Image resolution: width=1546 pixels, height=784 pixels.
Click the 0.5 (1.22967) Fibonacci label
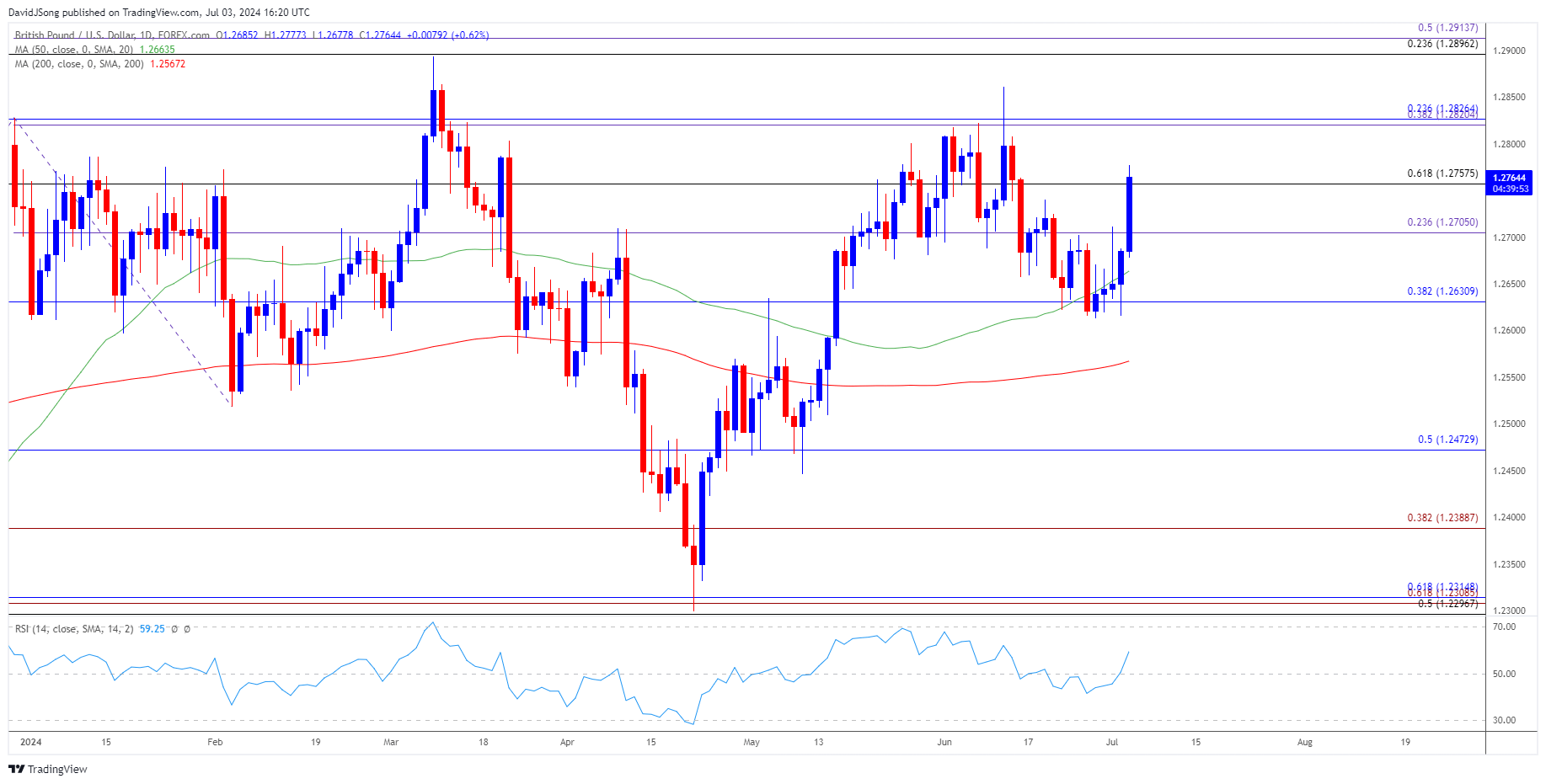(1447, 604)
